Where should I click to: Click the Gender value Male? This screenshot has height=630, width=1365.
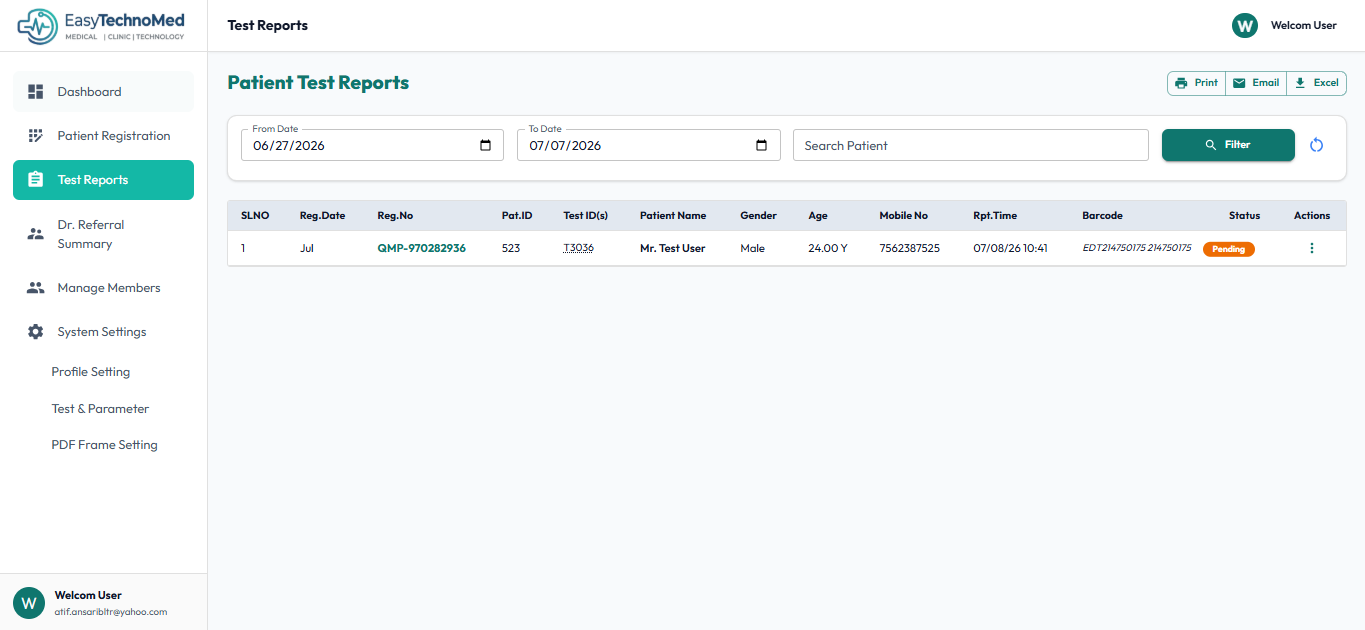[x=752, y=248]
